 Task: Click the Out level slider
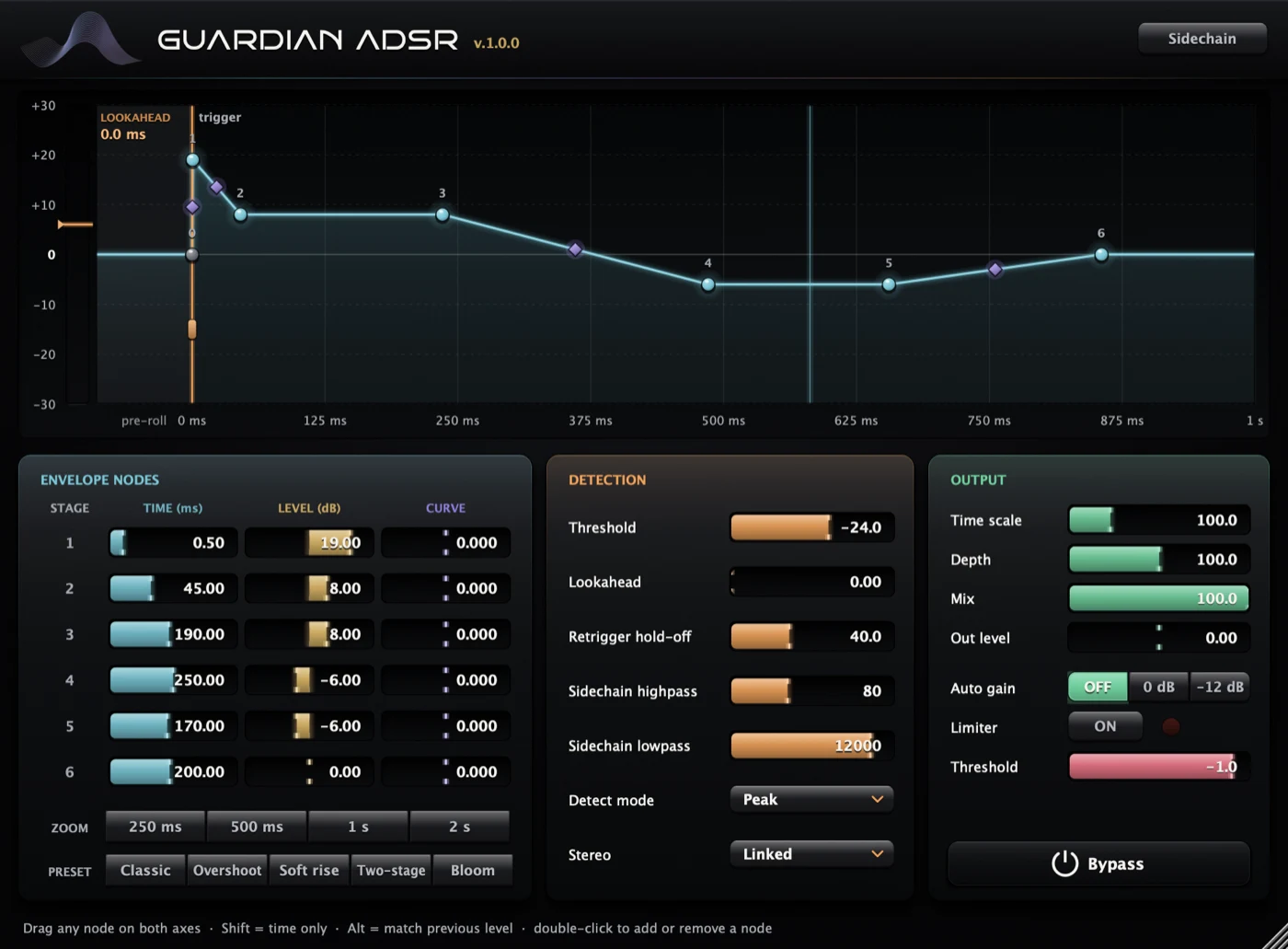tap(1158, 637)
